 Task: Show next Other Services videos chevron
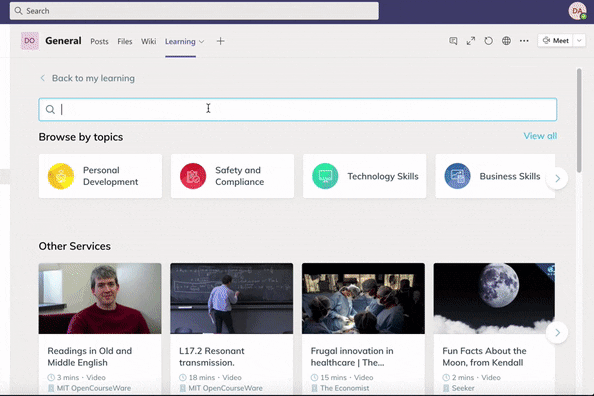(x=557, y=333)
